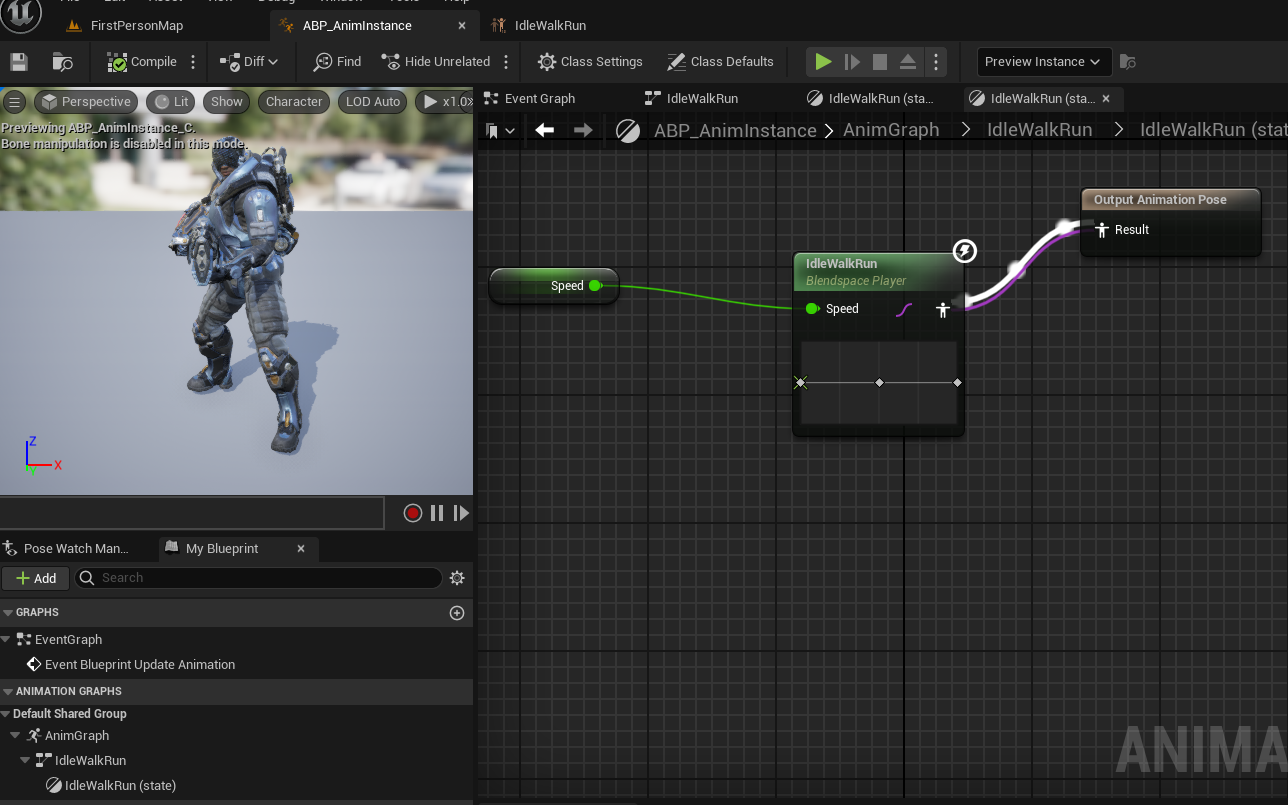Image resolution: width=1288 pixels, height=805 pixels.
Task: Click the red record button in viewport
Action: pyautogui.click(x=413, y=513)
